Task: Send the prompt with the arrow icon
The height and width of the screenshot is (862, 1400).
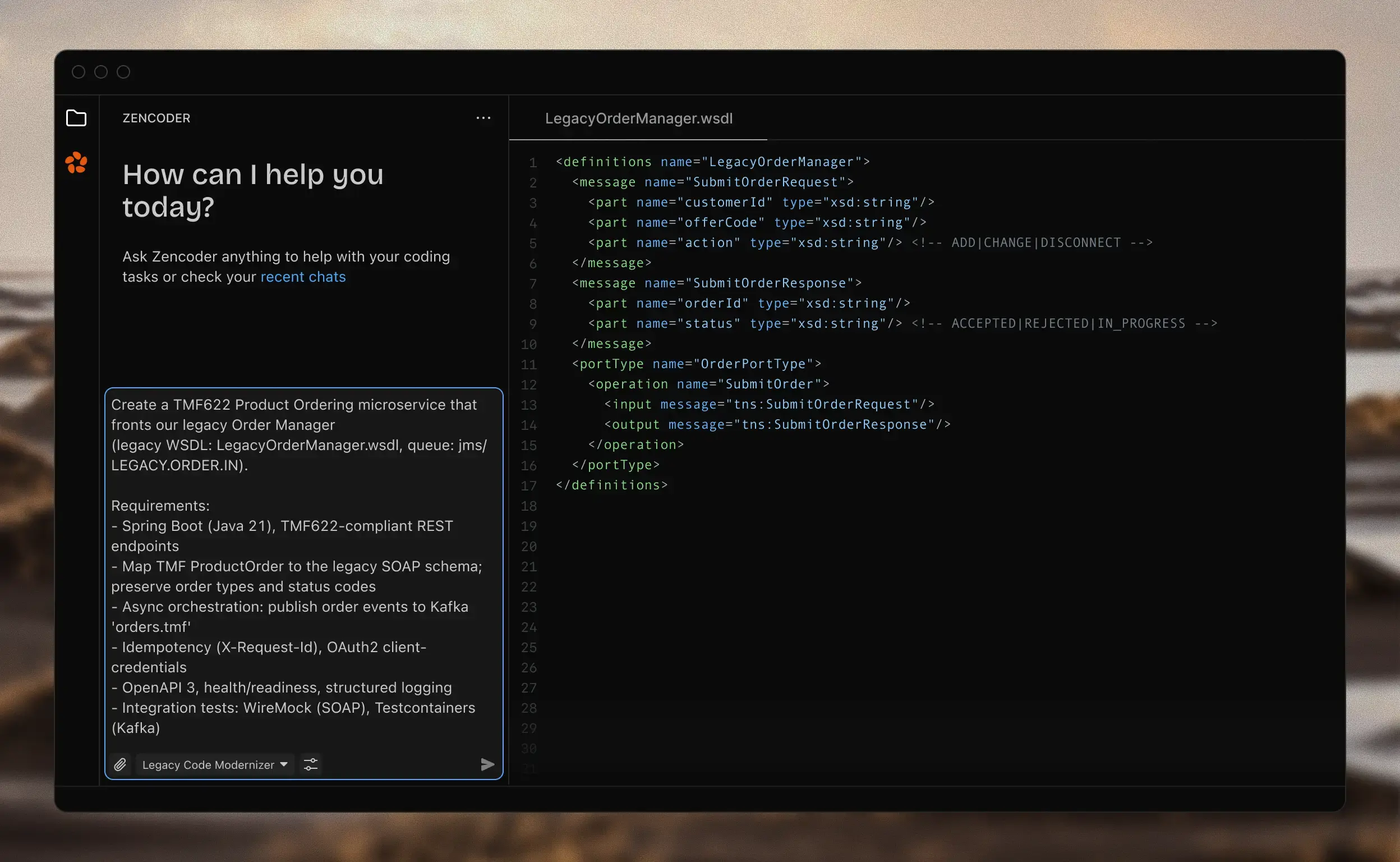Action: point(487,764)
